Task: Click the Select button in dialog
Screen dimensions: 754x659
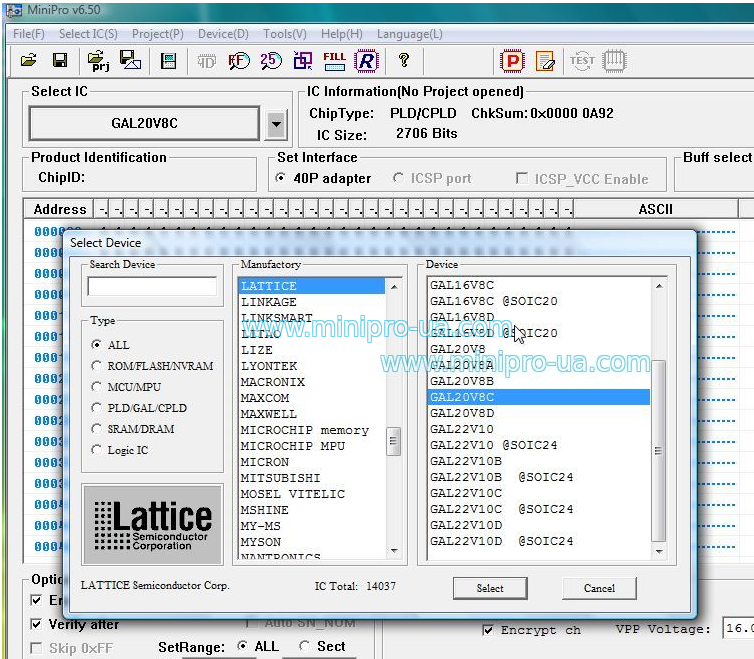Action: click(490, 588)
